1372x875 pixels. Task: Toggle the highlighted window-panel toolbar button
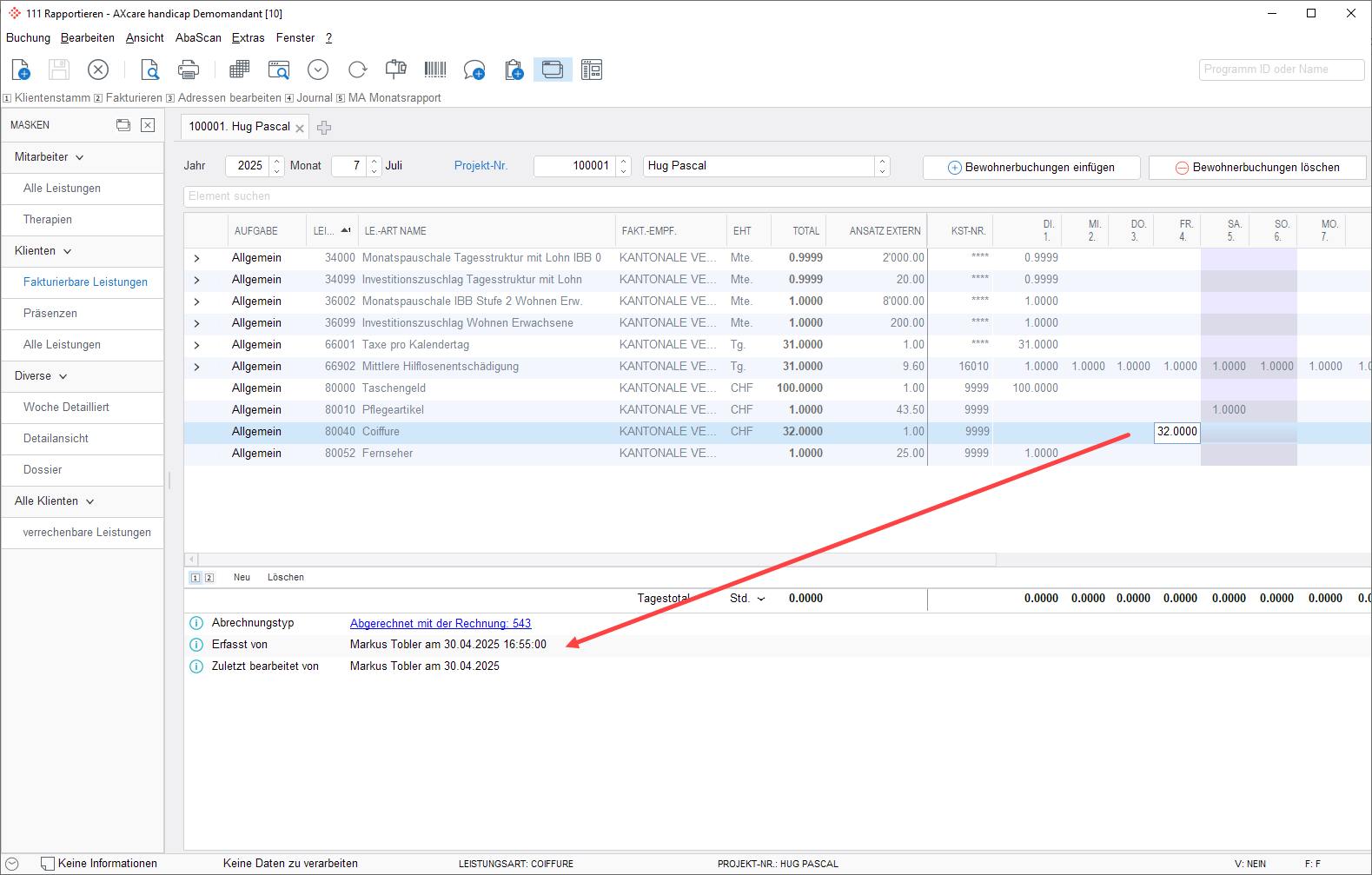(x=553, y=70)
